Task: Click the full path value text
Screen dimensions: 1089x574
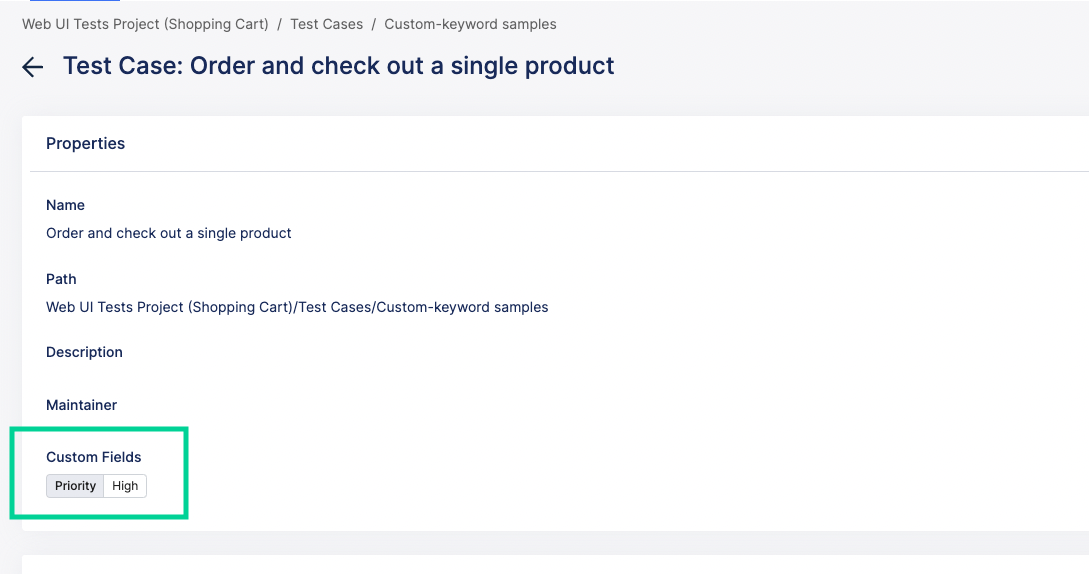Action: pos(297,307)
